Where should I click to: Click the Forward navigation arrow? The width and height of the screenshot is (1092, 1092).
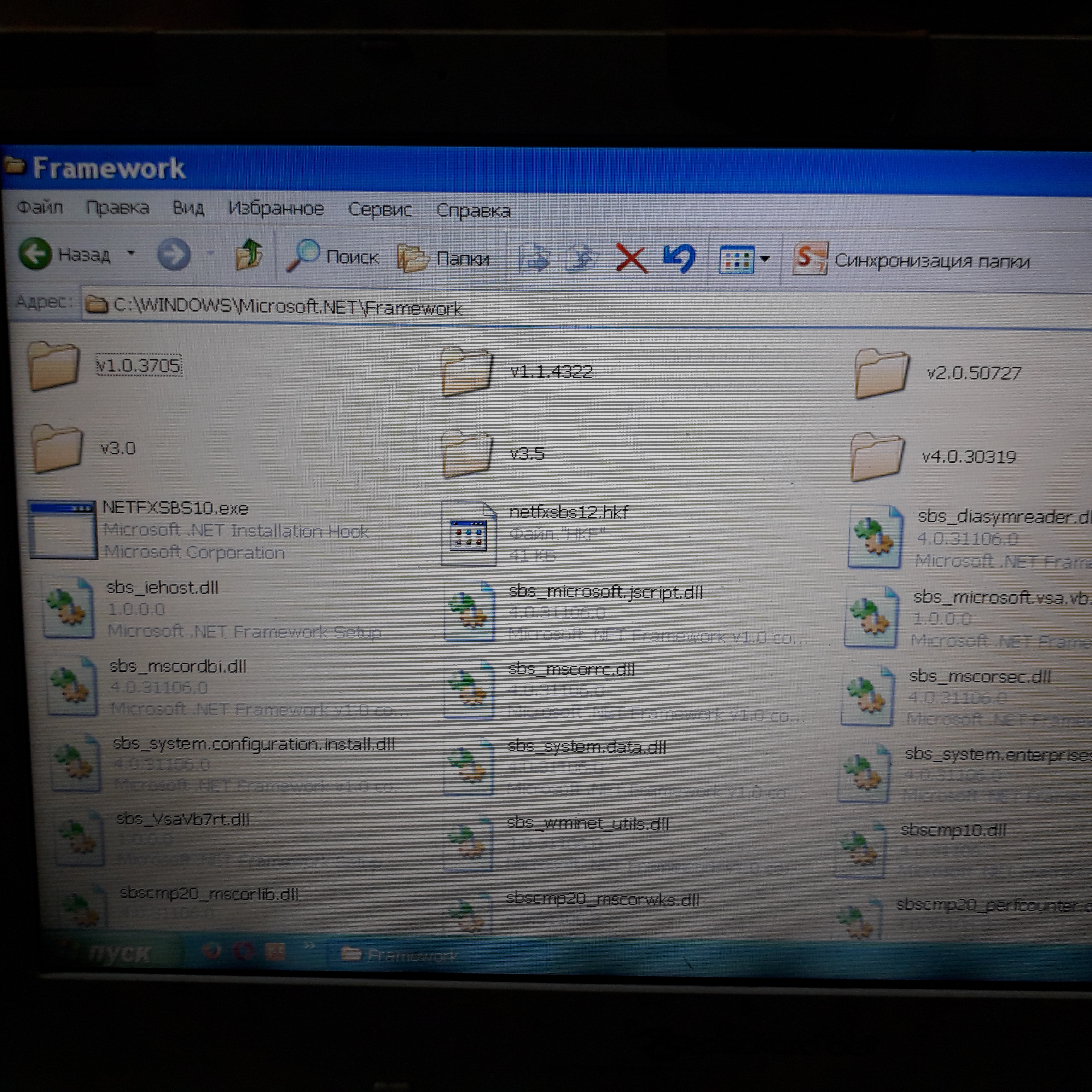point(174,255)
